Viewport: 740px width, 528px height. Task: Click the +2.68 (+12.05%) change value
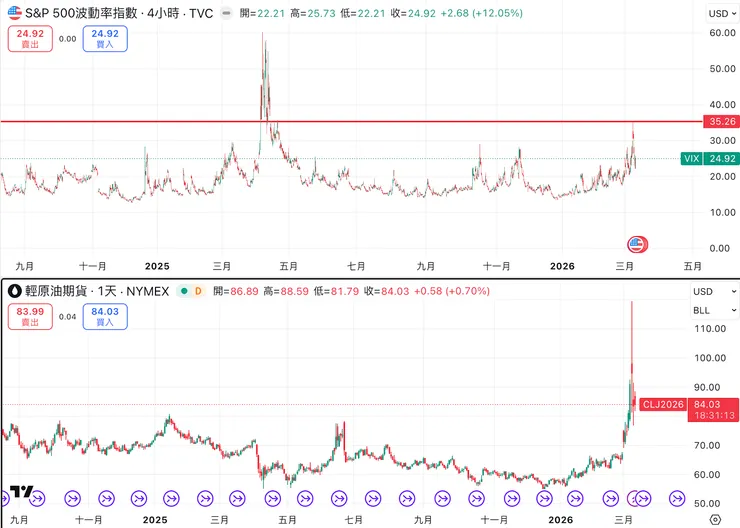481,13
